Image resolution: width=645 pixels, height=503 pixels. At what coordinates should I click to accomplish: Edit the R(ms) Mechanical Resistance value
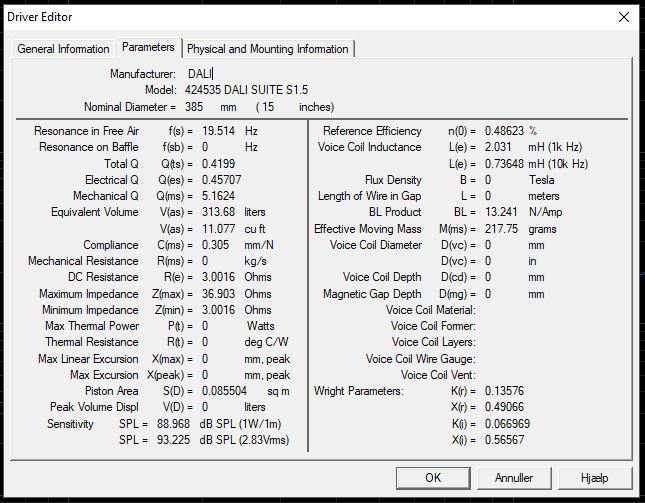coord(205,261)
